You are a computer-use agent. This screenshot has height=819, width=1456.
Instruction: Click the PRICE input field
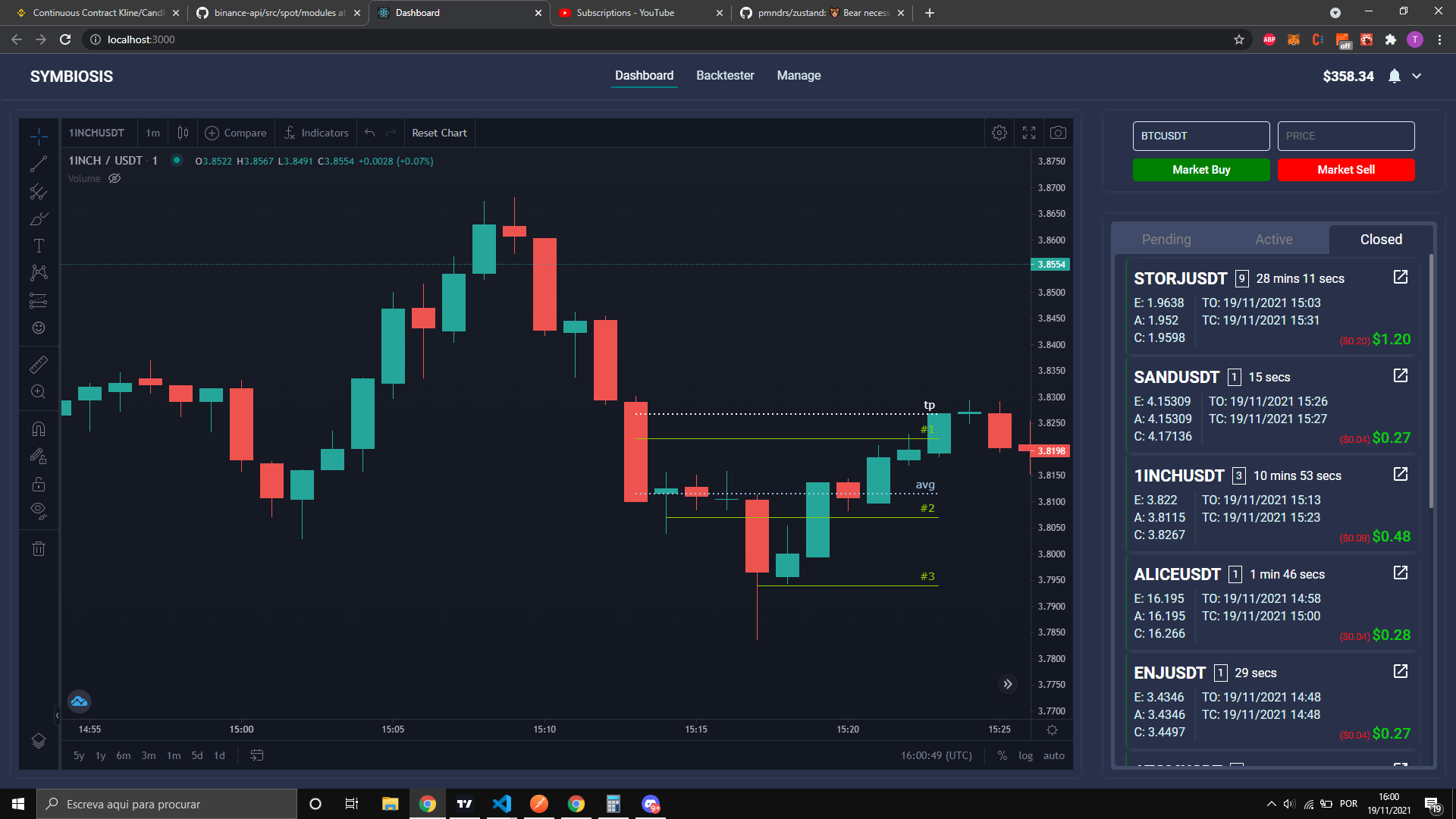point(1346,136)
